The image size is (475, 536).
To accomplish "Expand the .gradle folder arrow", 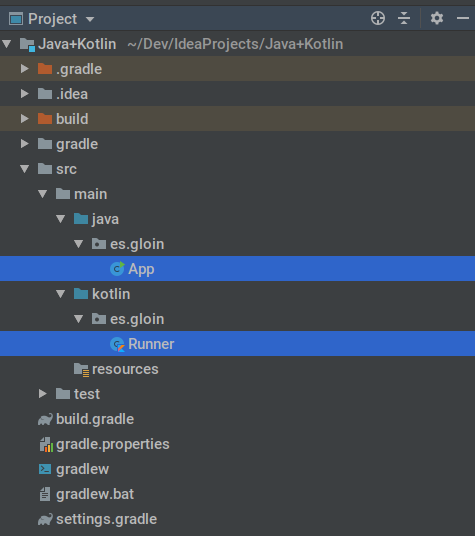I will (x=24, y=69).
